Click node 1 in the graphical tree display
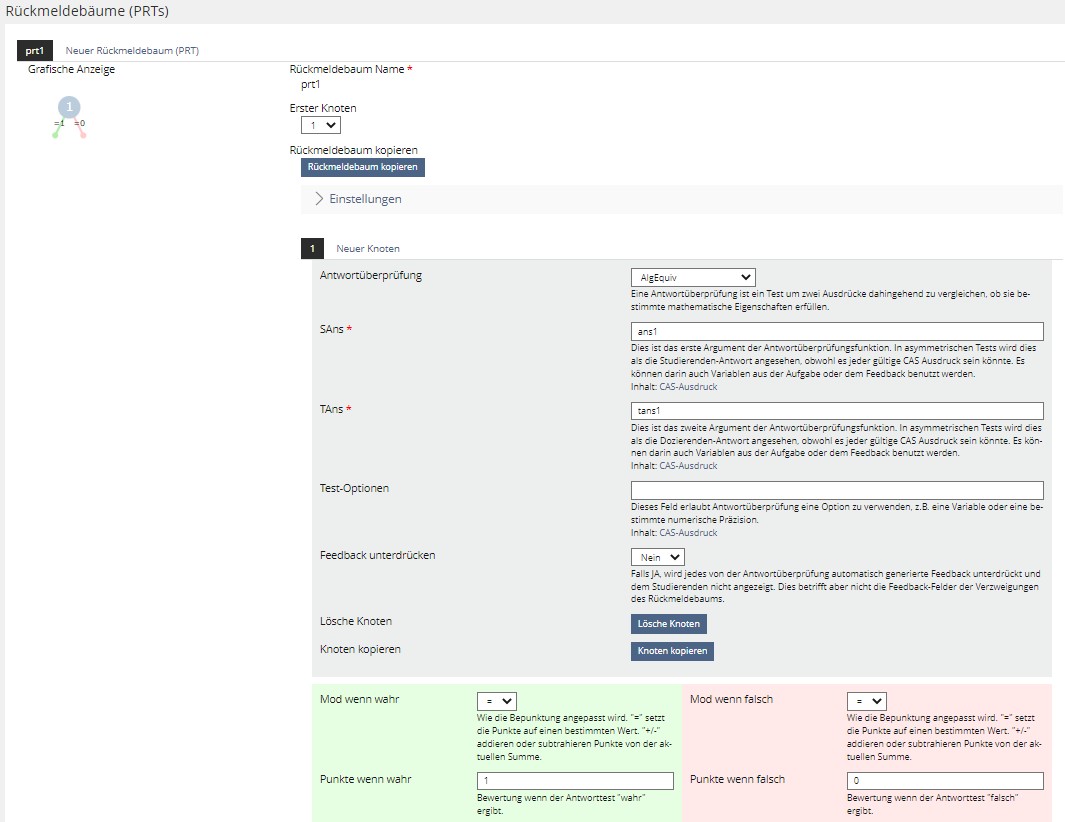 coord(69,107)
